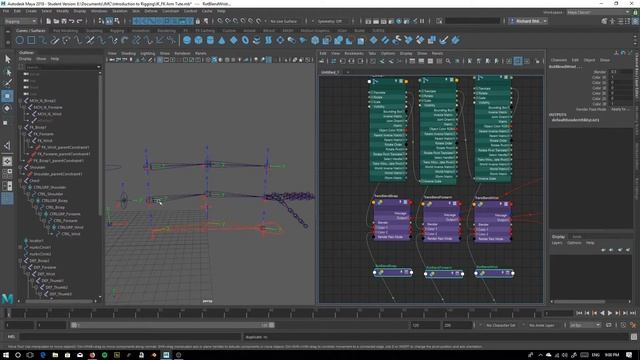Create a NURBS square from the shelf
This screenshot has width=640, height=360.
click(31, 40)
